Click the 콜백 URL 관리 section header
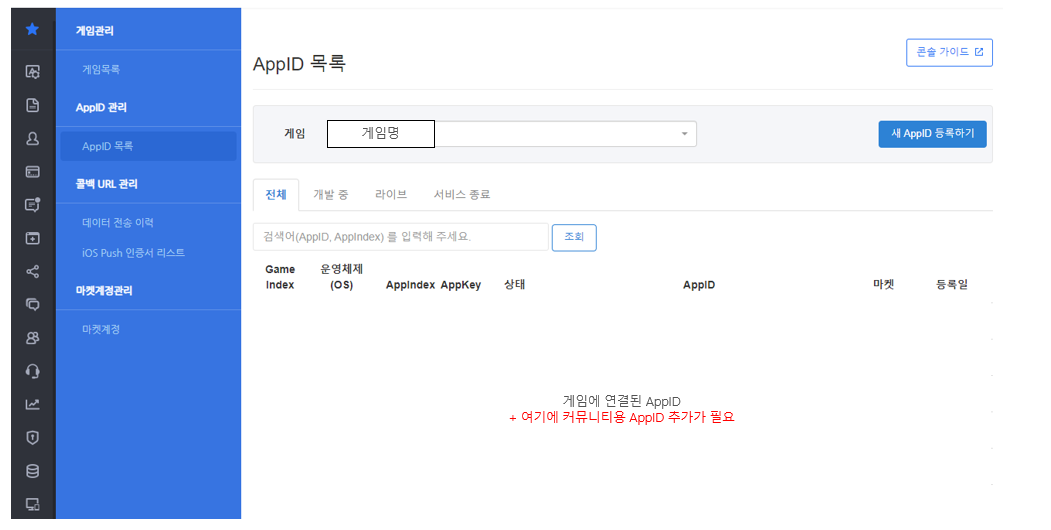The height and width of the screenshot is (530, 1051). pyautogui.click(x=107, y=184)
